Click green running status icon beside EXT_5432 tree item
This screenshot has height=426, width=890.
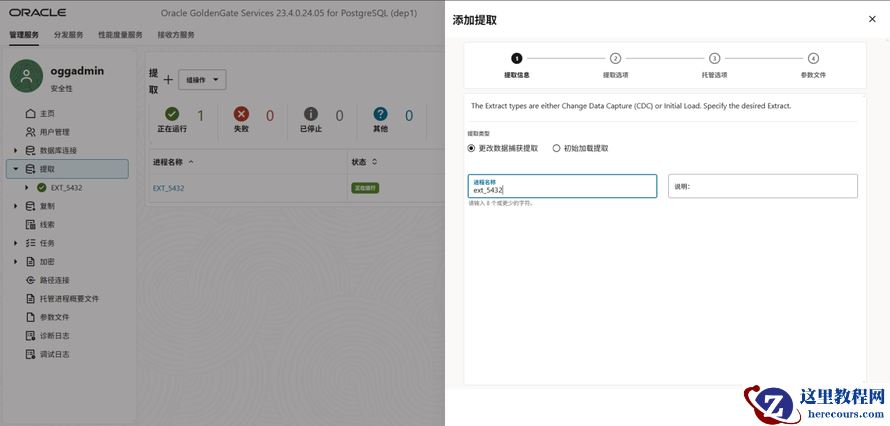tap(41, 188)
